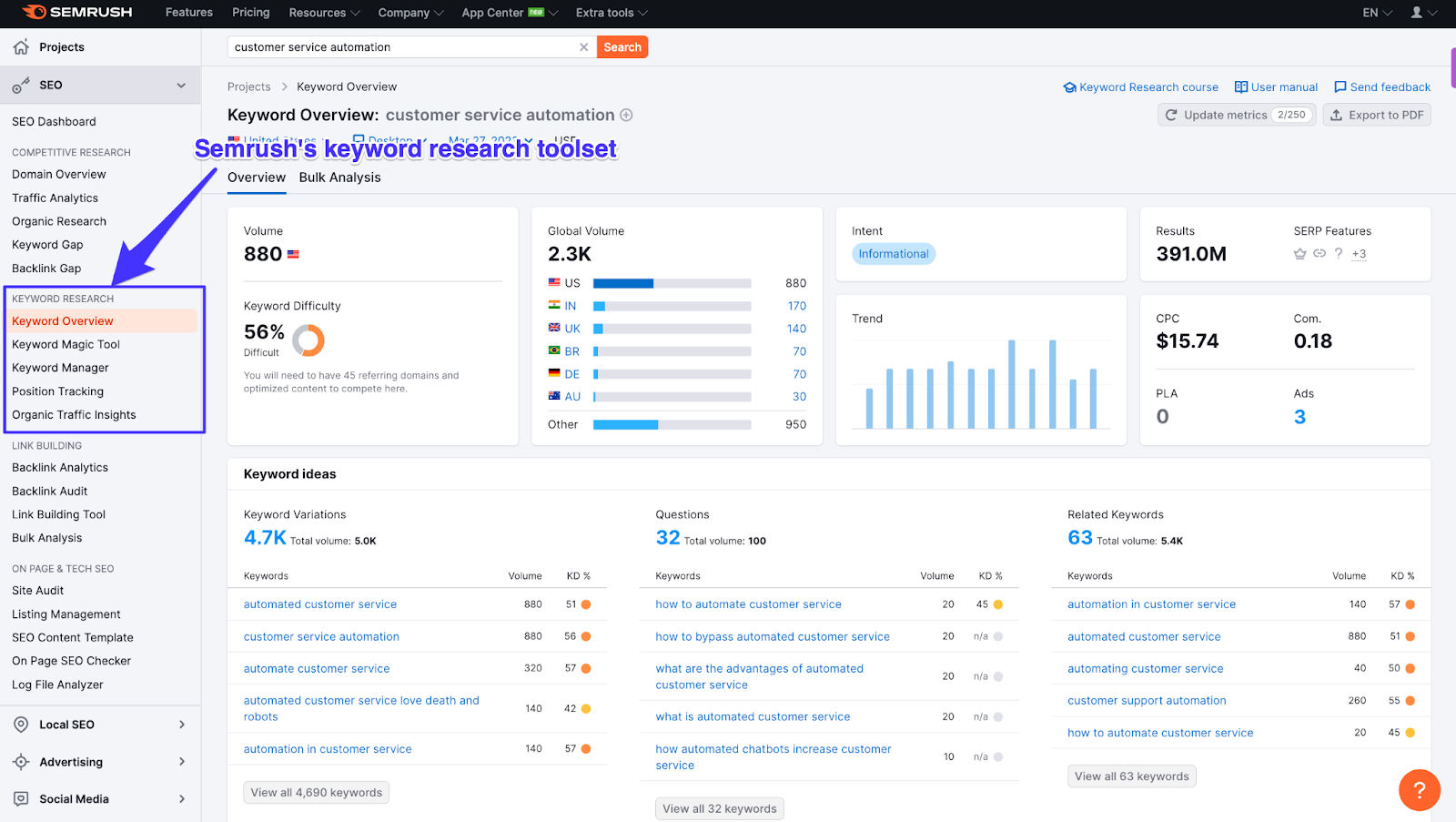The image size is (1456, 822).
Task: Expand the Advertising section
Action: click(x=182, y=762)
